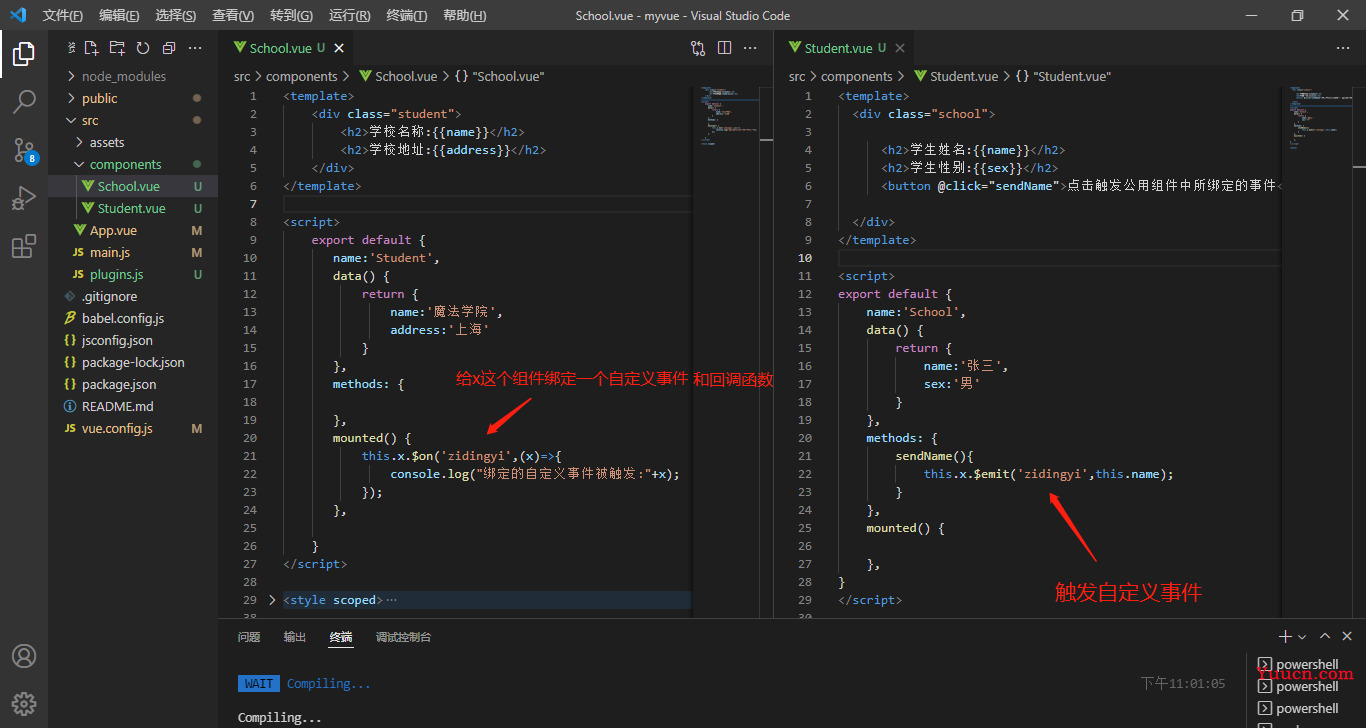Open the 查看(V) menu

click(233, 15)
